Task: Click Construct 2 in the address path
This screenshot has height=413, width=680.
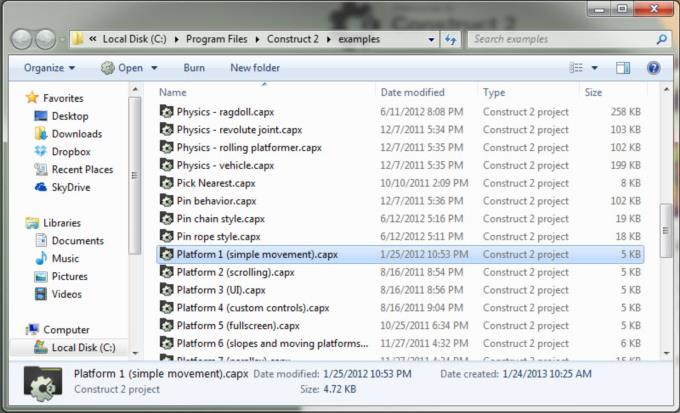Action: tap(293, 39)
